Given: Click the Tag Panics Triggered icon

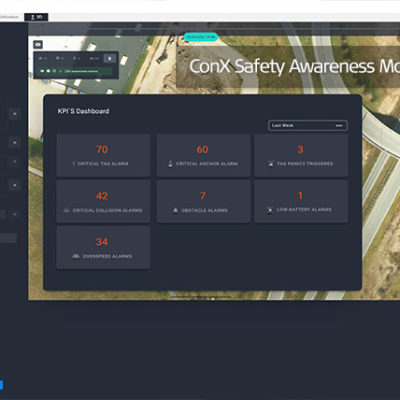Looking at the screenshot, I should tap(271, 164).
